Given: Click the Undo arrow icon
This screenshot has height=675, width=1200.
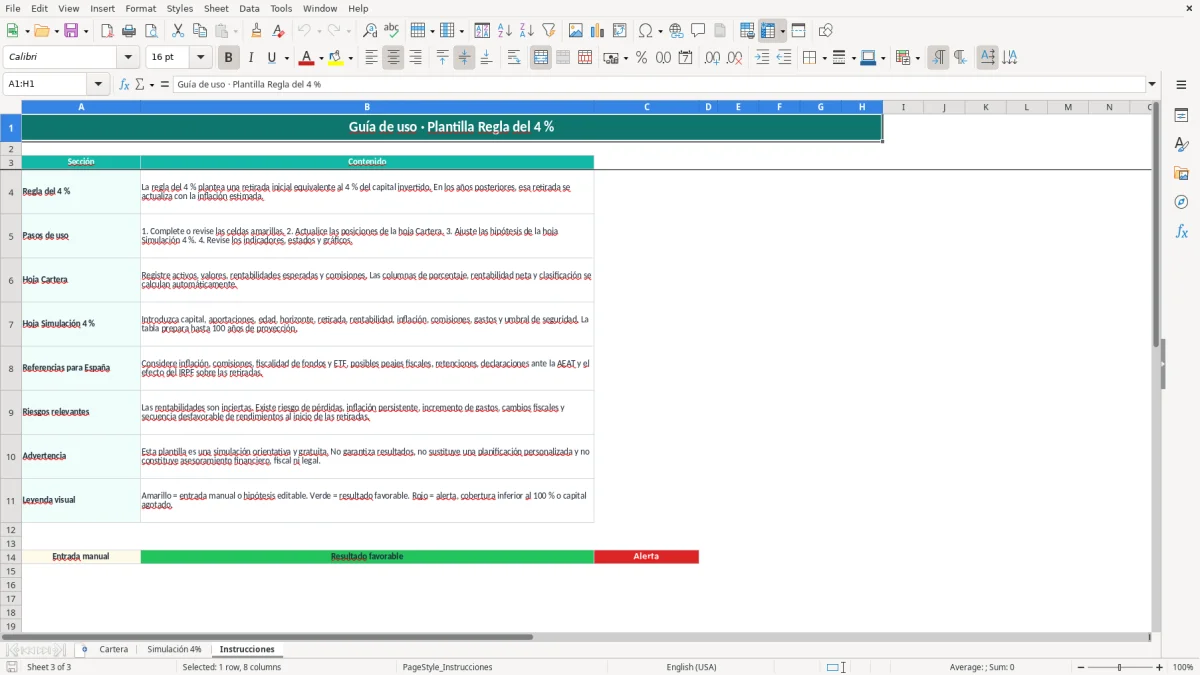Looking at the screenshot, I should [x=303, y=31].
